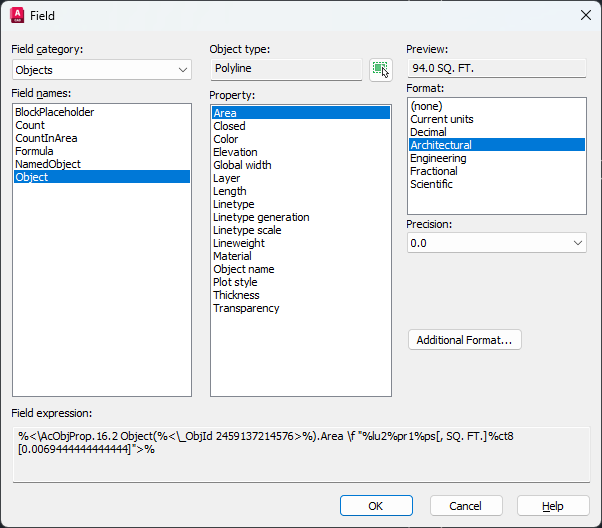Screen dimensions: 602x528
Task: Close the Field dialog
Action: [585, 15]
